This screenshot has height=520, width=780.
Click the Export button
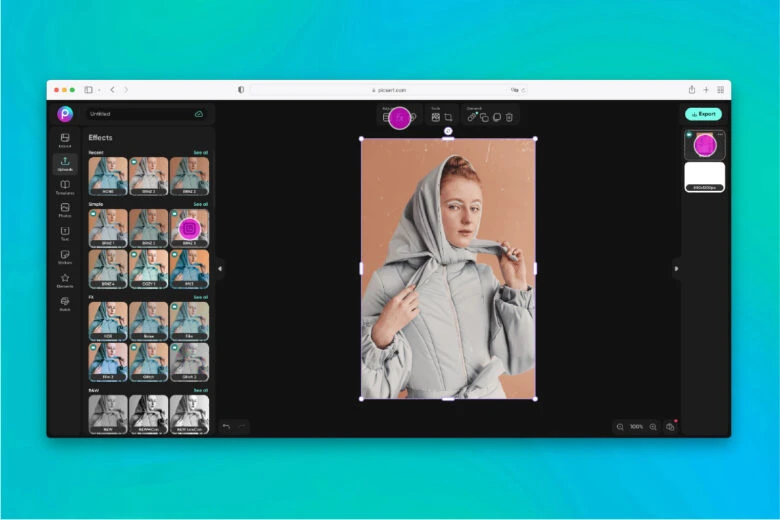coord(703,114)
